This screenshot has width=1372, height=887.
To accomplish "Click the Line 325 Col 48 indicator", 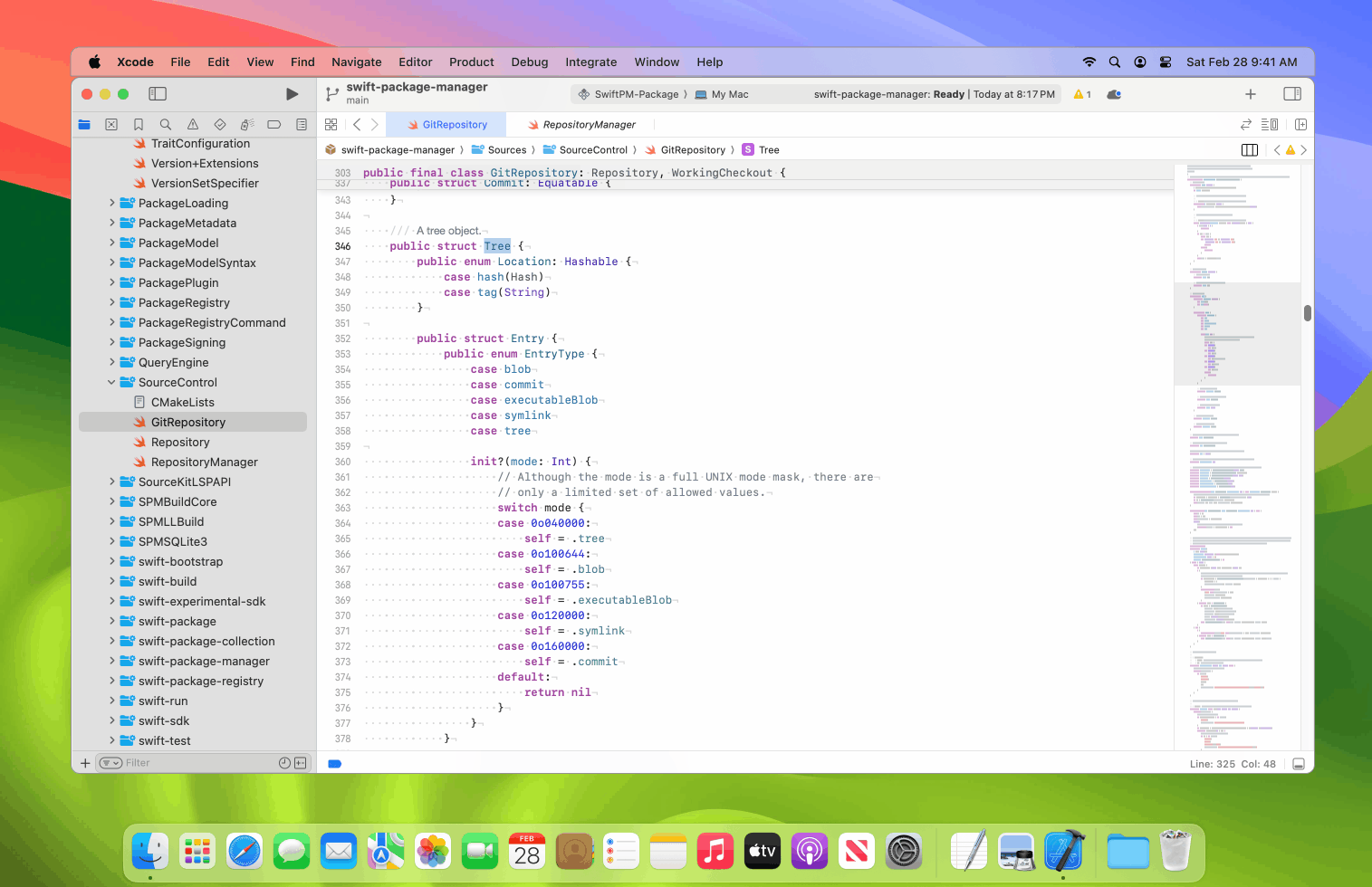I will pos(1233,764).
